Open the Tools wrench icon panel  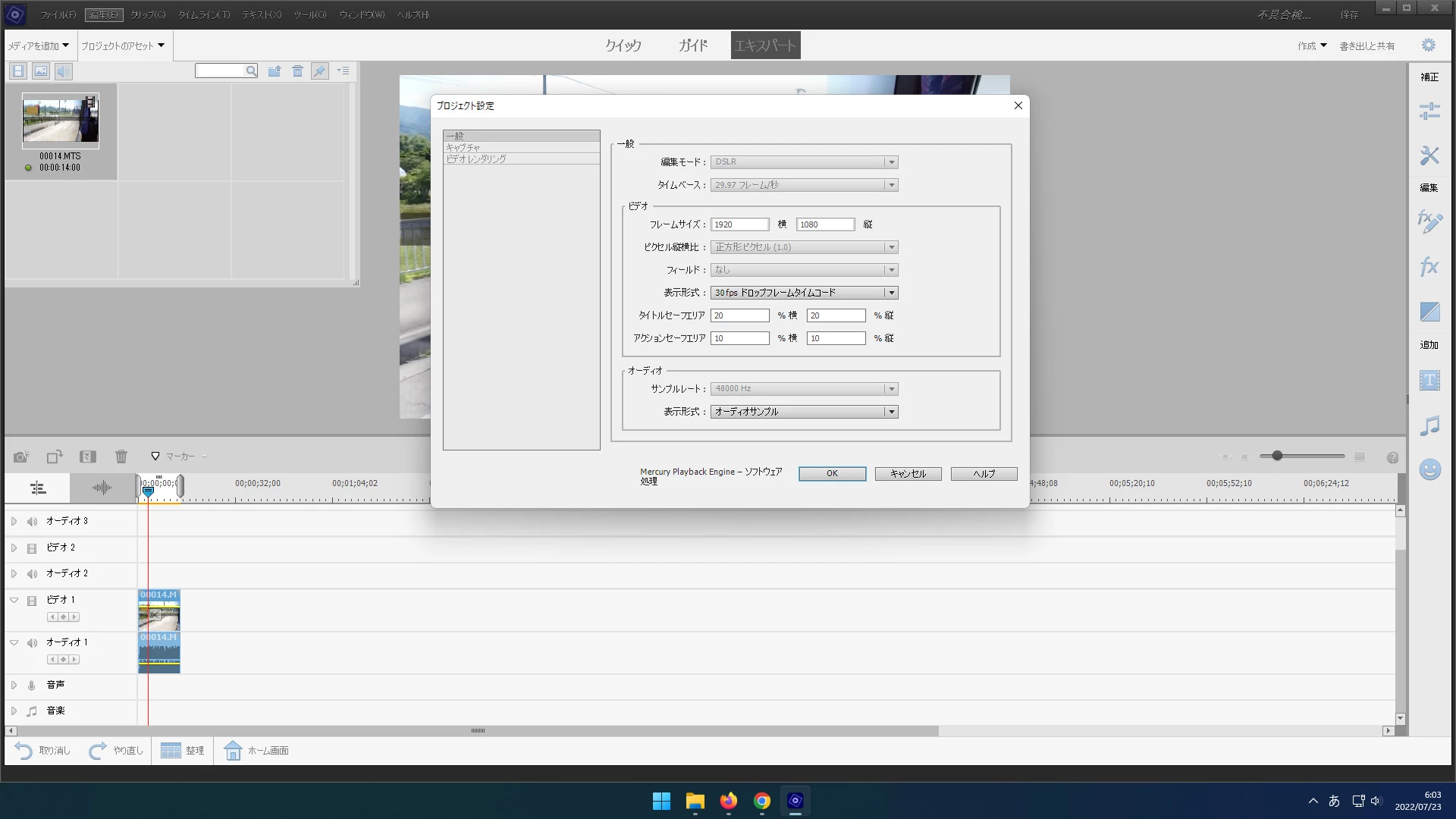[x=1429, y=155]
